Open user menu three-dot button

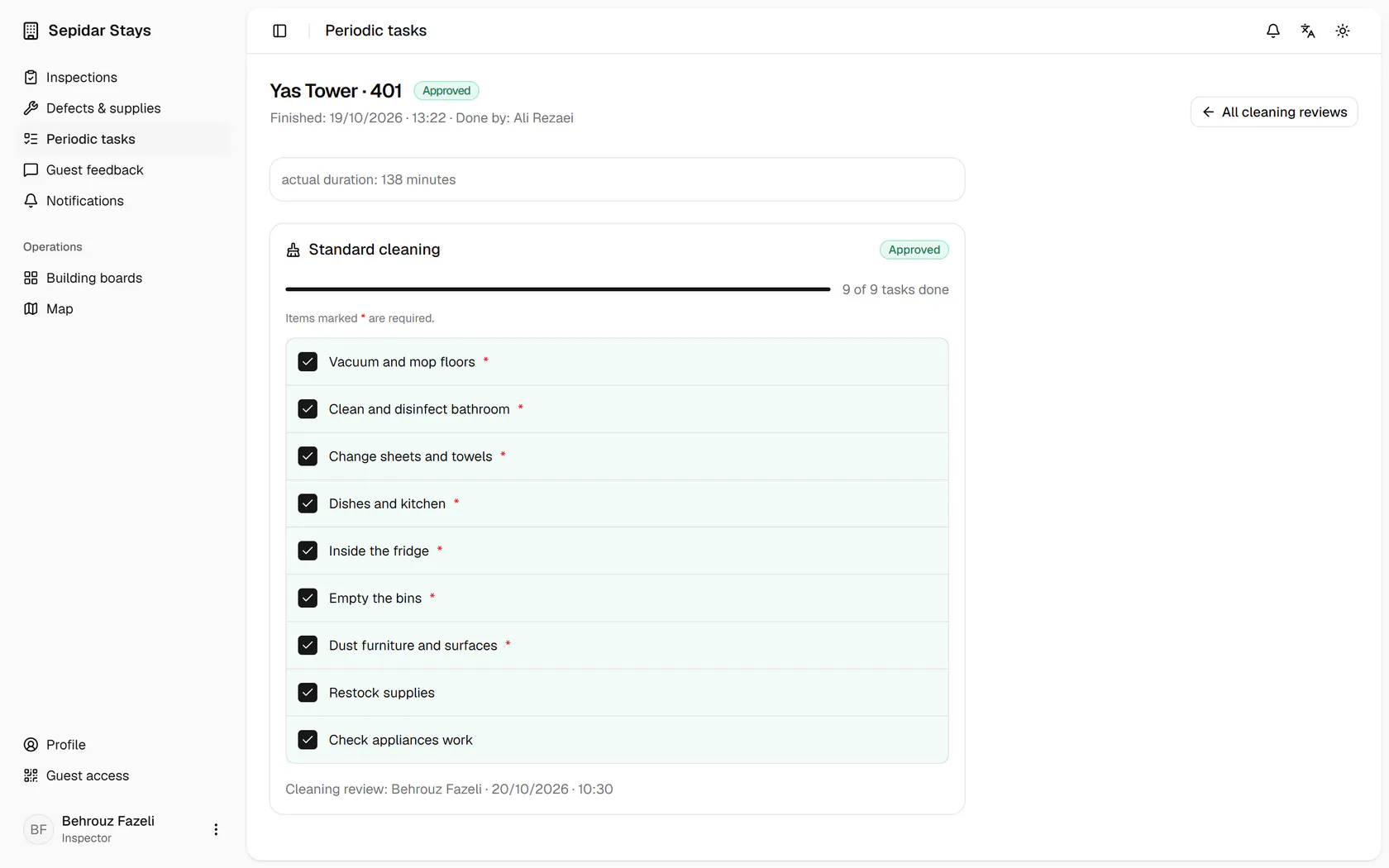pos(216,829)
